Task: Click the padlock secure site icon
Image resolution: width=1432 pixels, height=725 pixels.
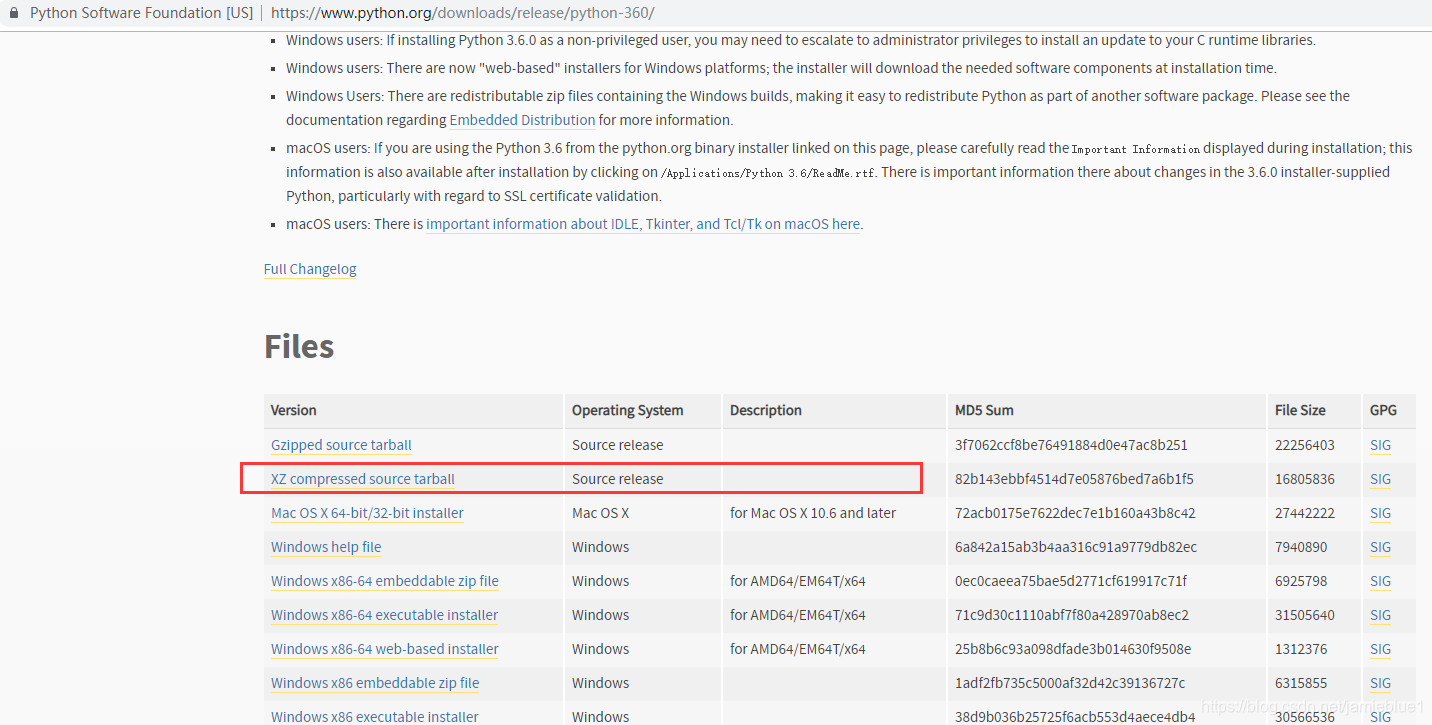Action: [x=14, y=13]
